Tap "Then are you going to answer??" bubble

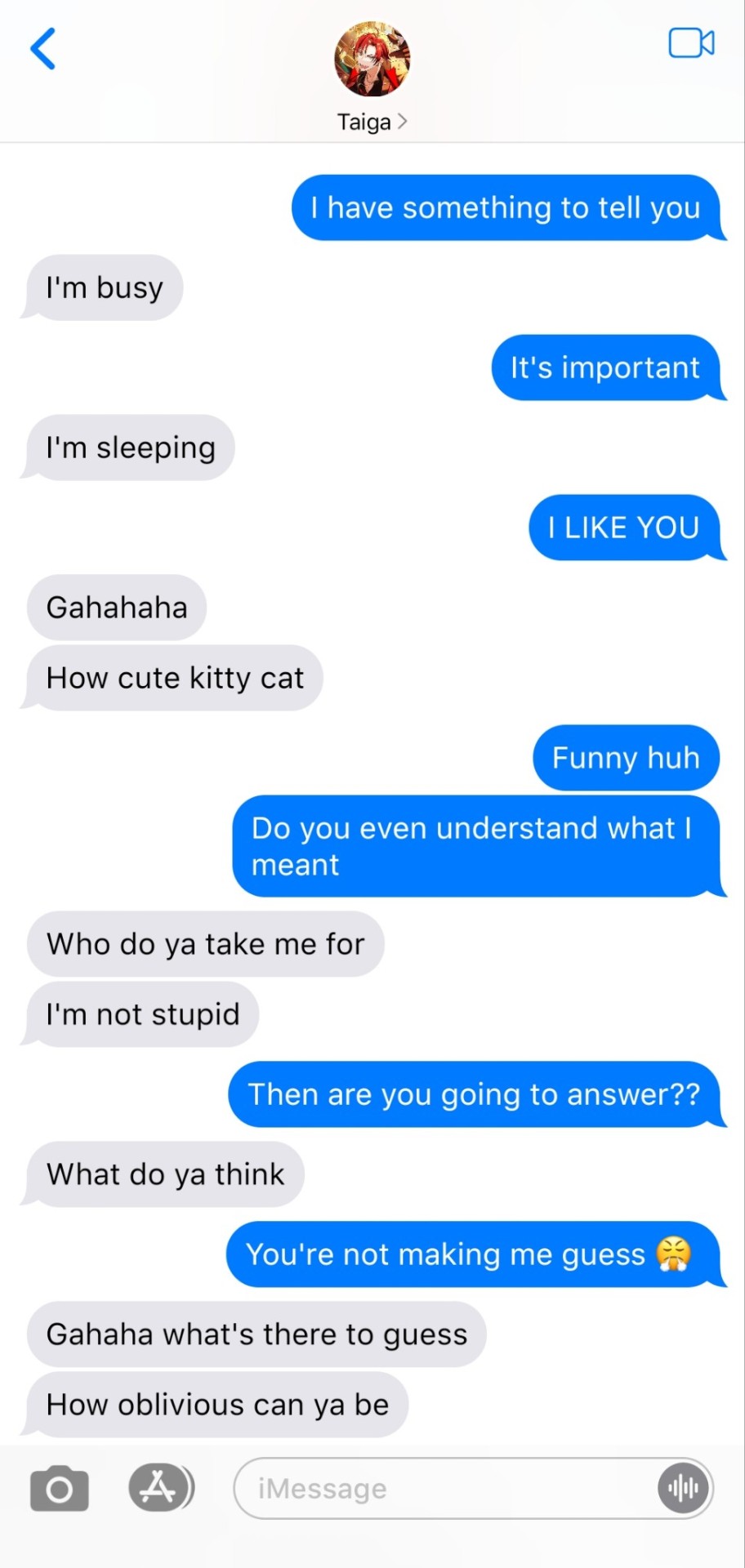475,1094
